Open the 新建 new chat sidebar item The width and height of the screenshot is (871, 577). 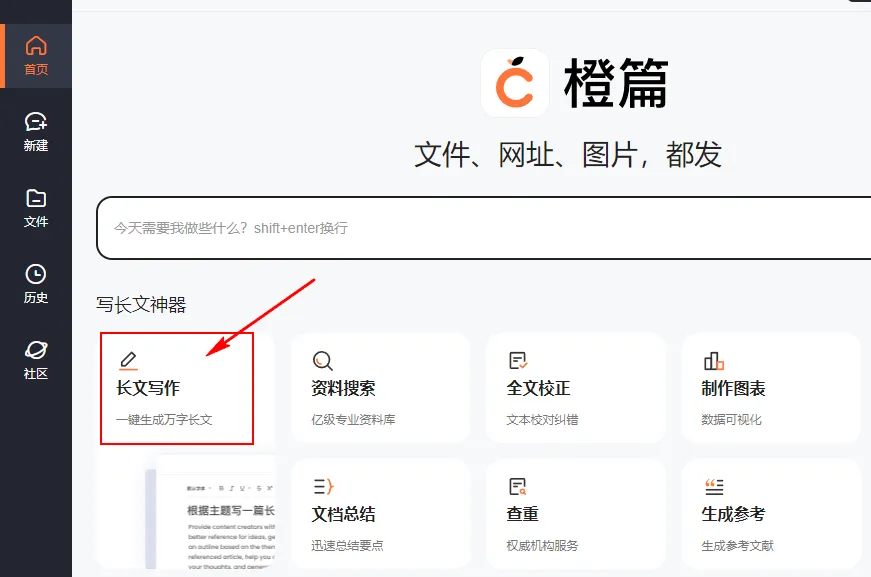click(36, 132)
